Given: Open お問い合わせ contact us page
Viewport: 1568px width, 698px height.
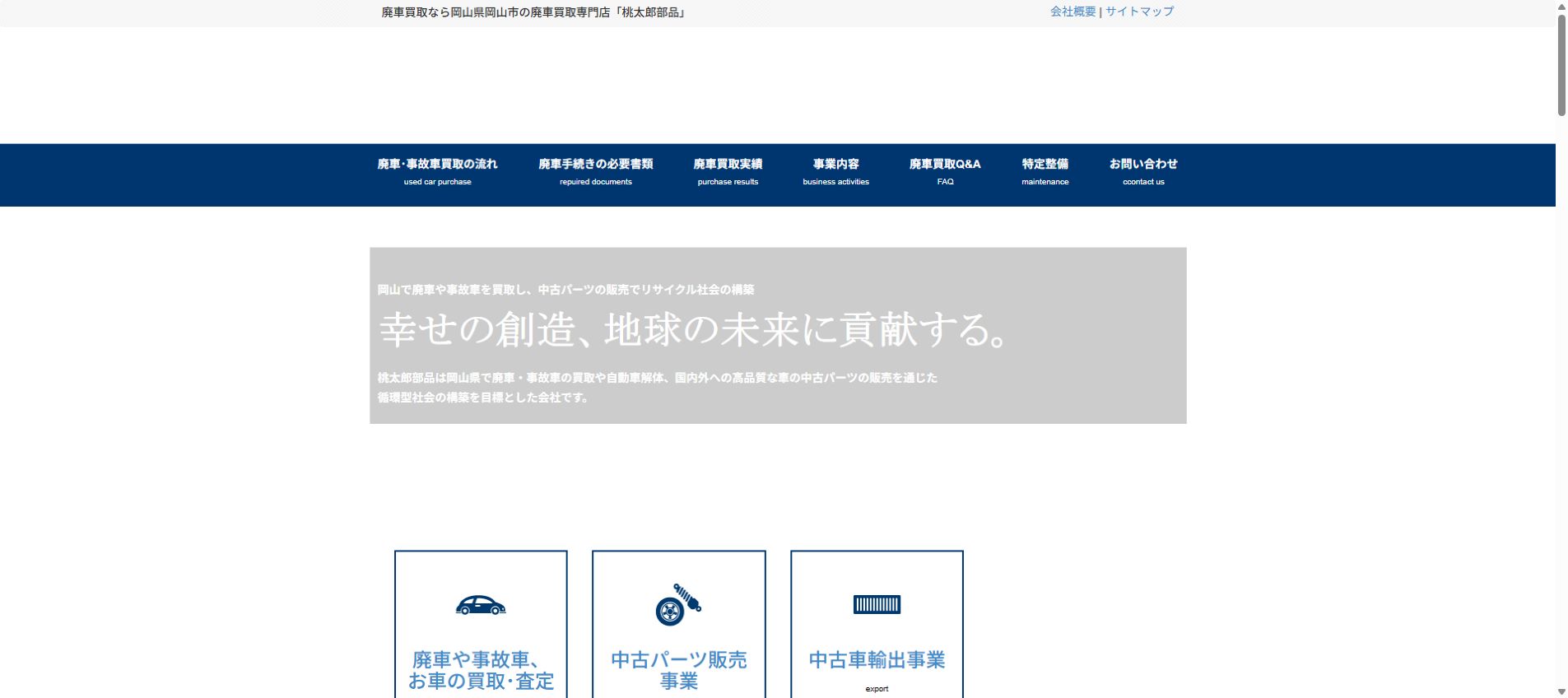Looking at the screenshot, I should (1143, 172).
